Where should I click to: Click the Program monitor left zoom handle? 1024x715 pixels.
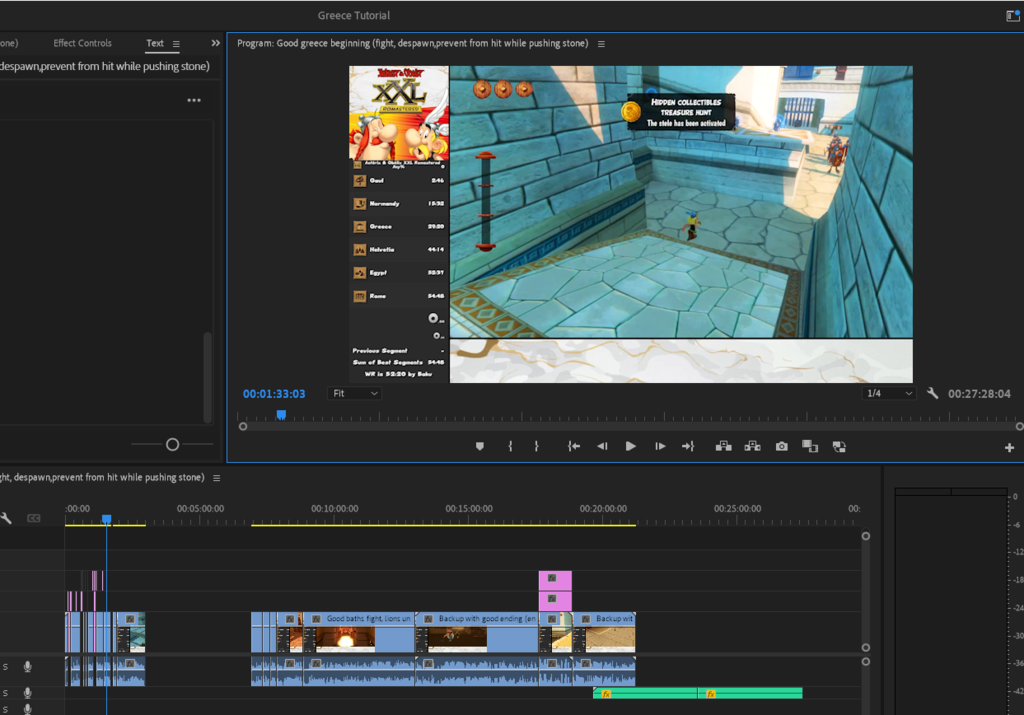[243, 426]
